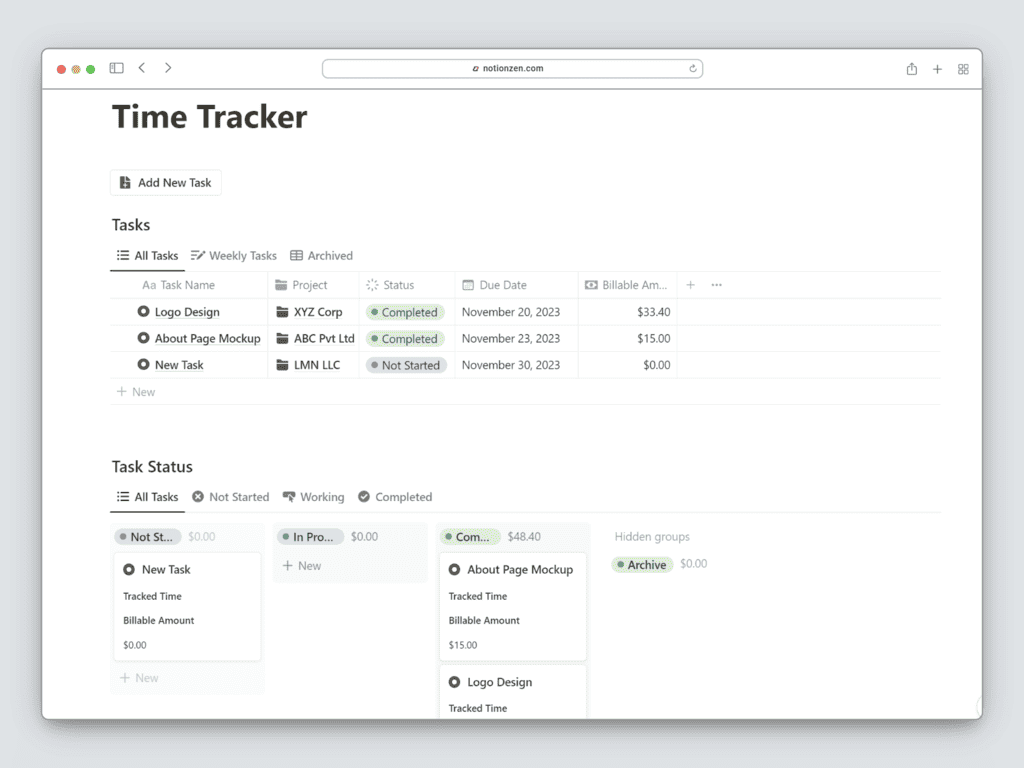Unhide the Archive group in Task Status
The image size is (1024, 768).
[x=641, y=564]
